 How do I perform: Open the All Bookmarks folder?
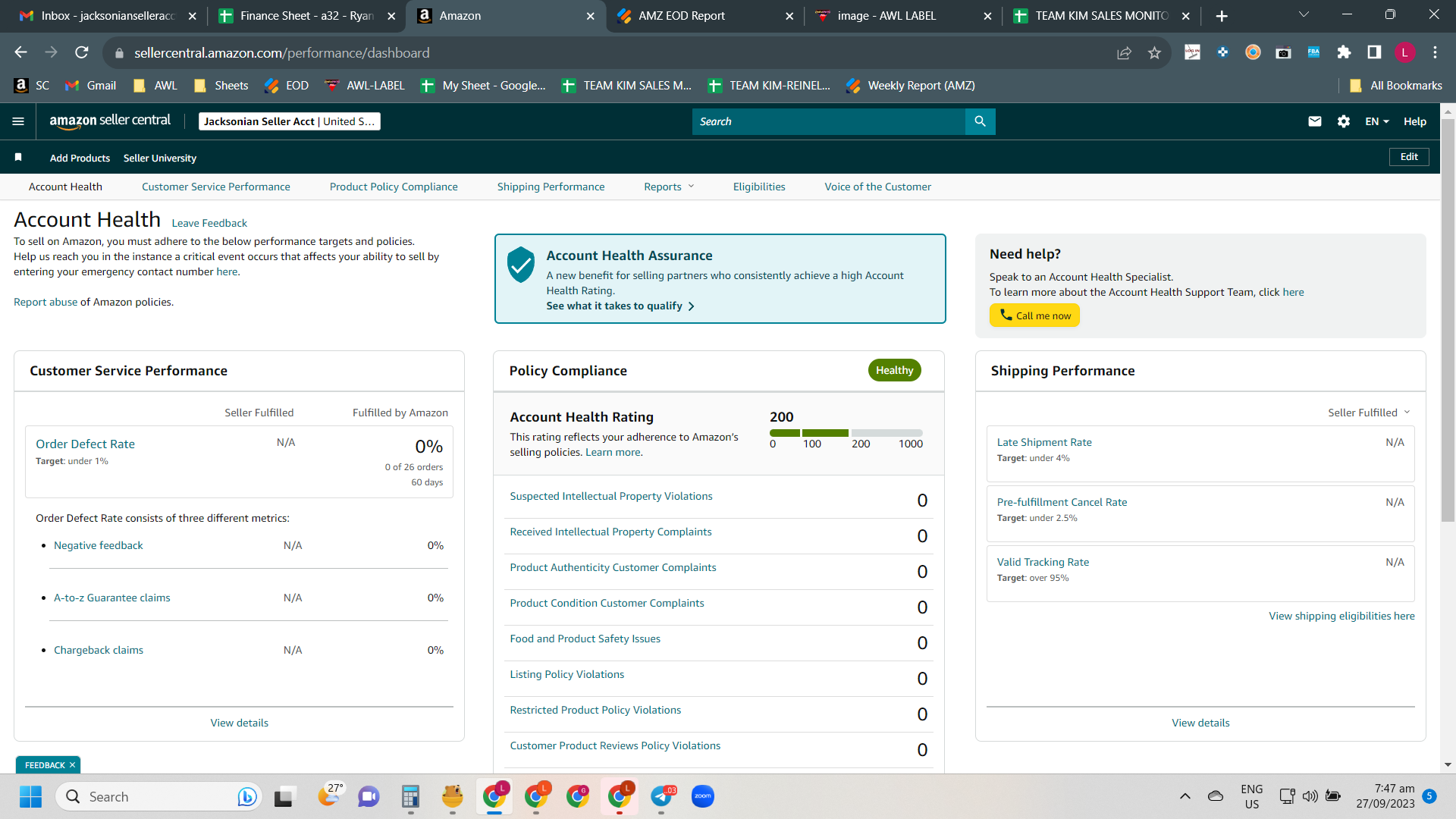1396,86
